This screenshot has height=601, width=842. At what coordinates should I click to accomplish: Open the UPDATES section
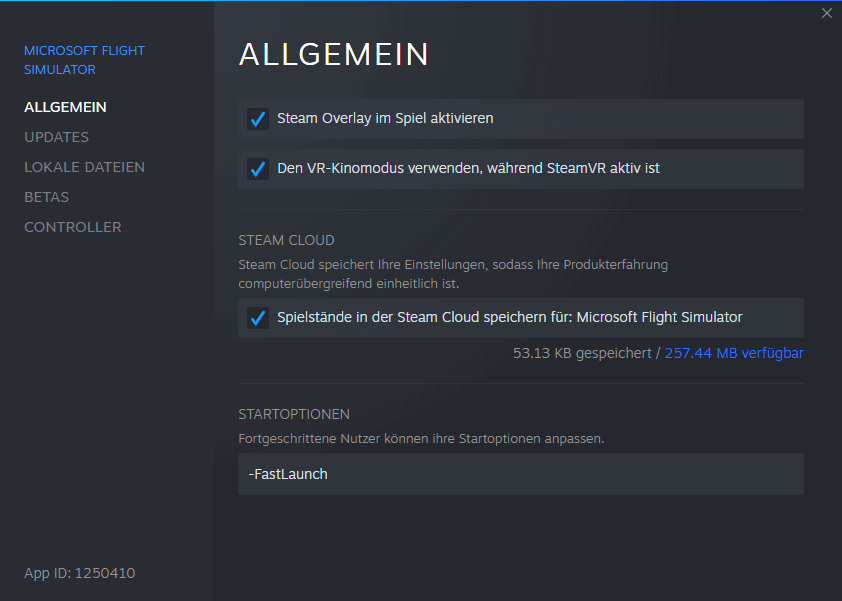click(56, 137)
